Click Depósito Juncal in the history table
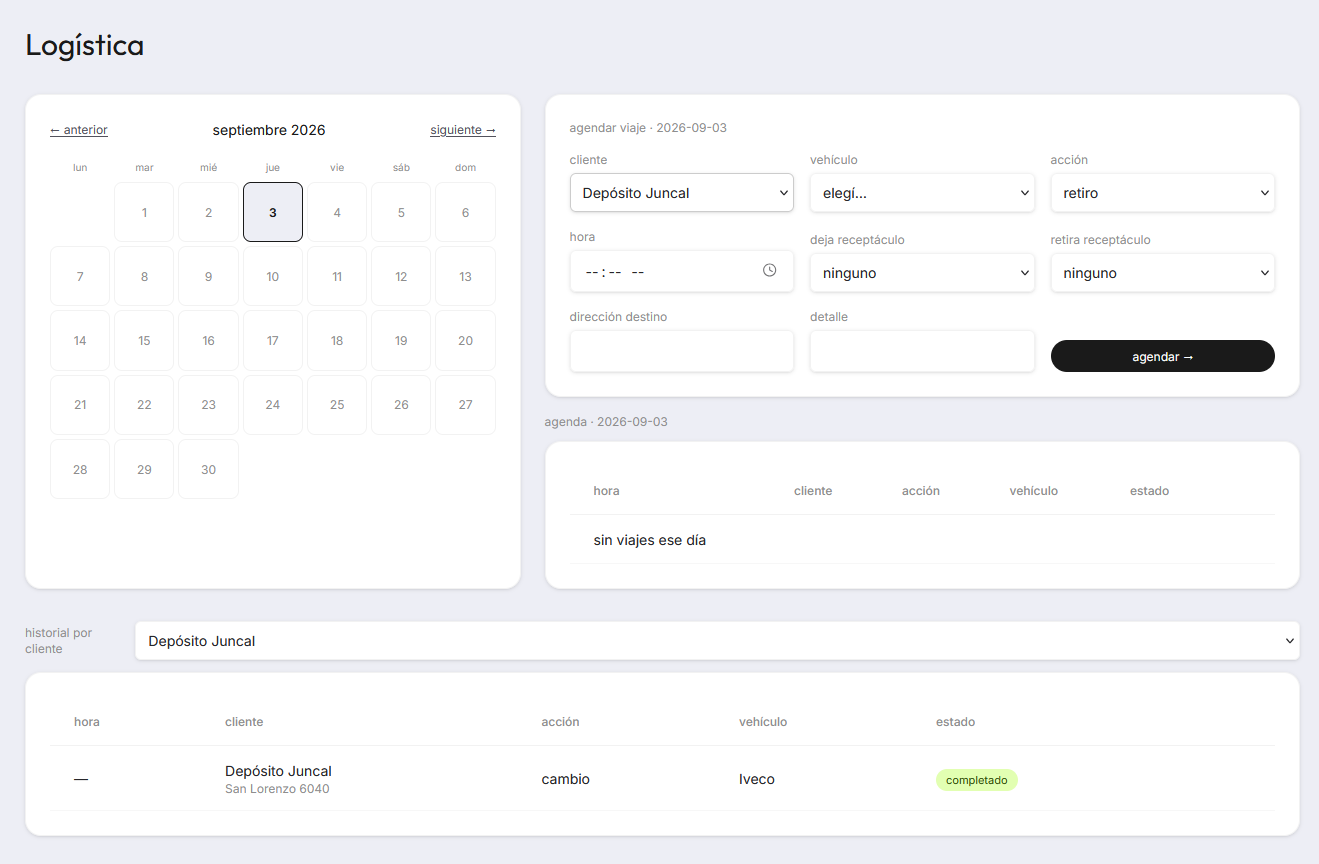This screenshot has height=864, width=1319. click(278, 771)
